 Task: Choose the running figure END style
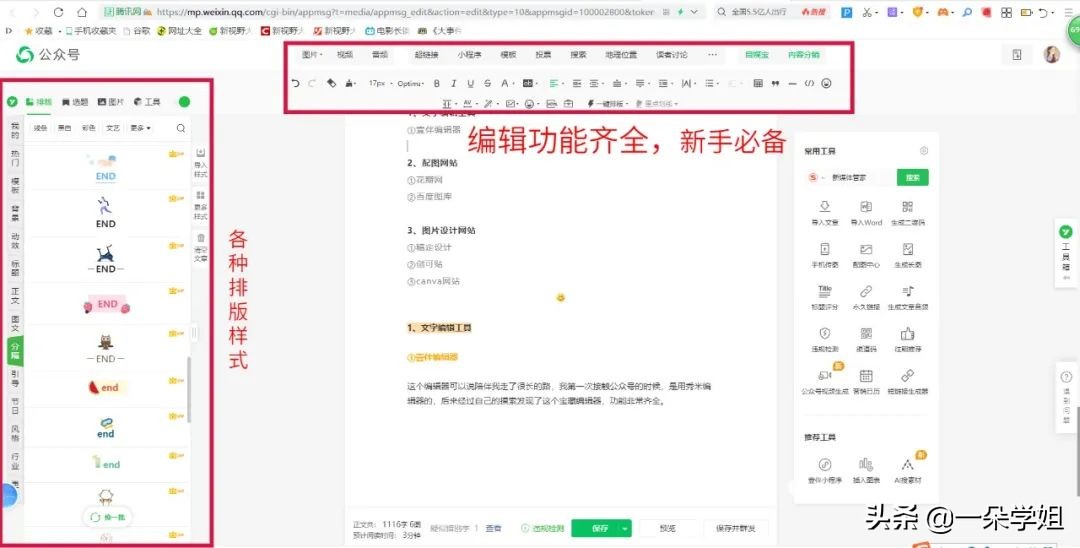[x=105, y=213]
